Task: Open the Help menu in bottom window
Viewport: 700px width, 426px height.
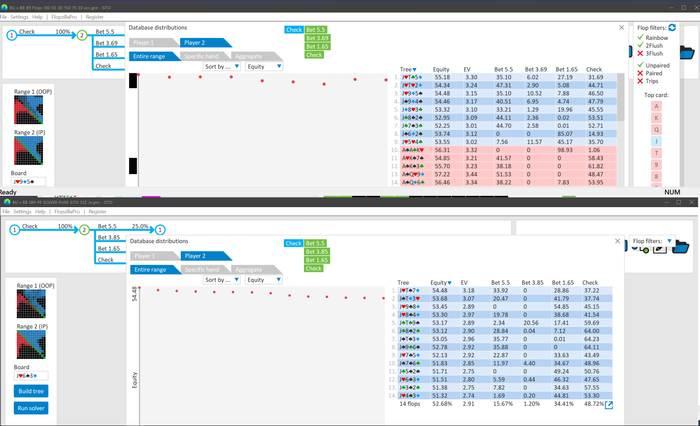Action: [x=40, y=212]
